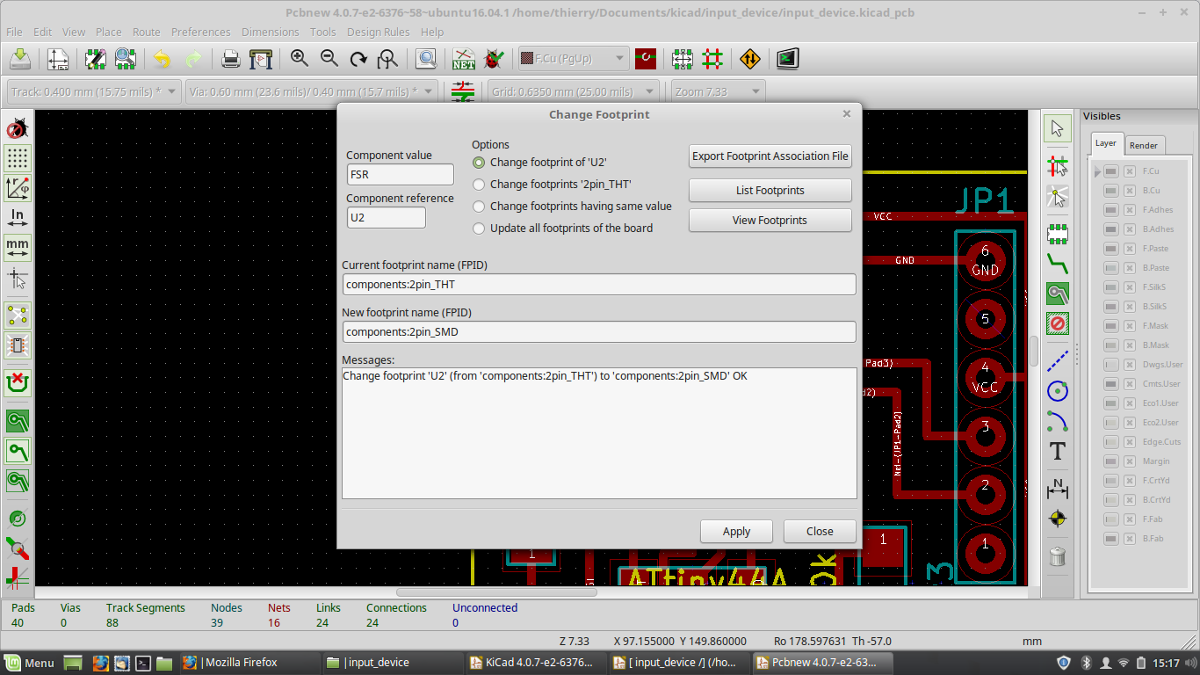Toggle visibility checkbox of F.SilkS layer
1200x675 pixels.
click(x=1130, y=288)
